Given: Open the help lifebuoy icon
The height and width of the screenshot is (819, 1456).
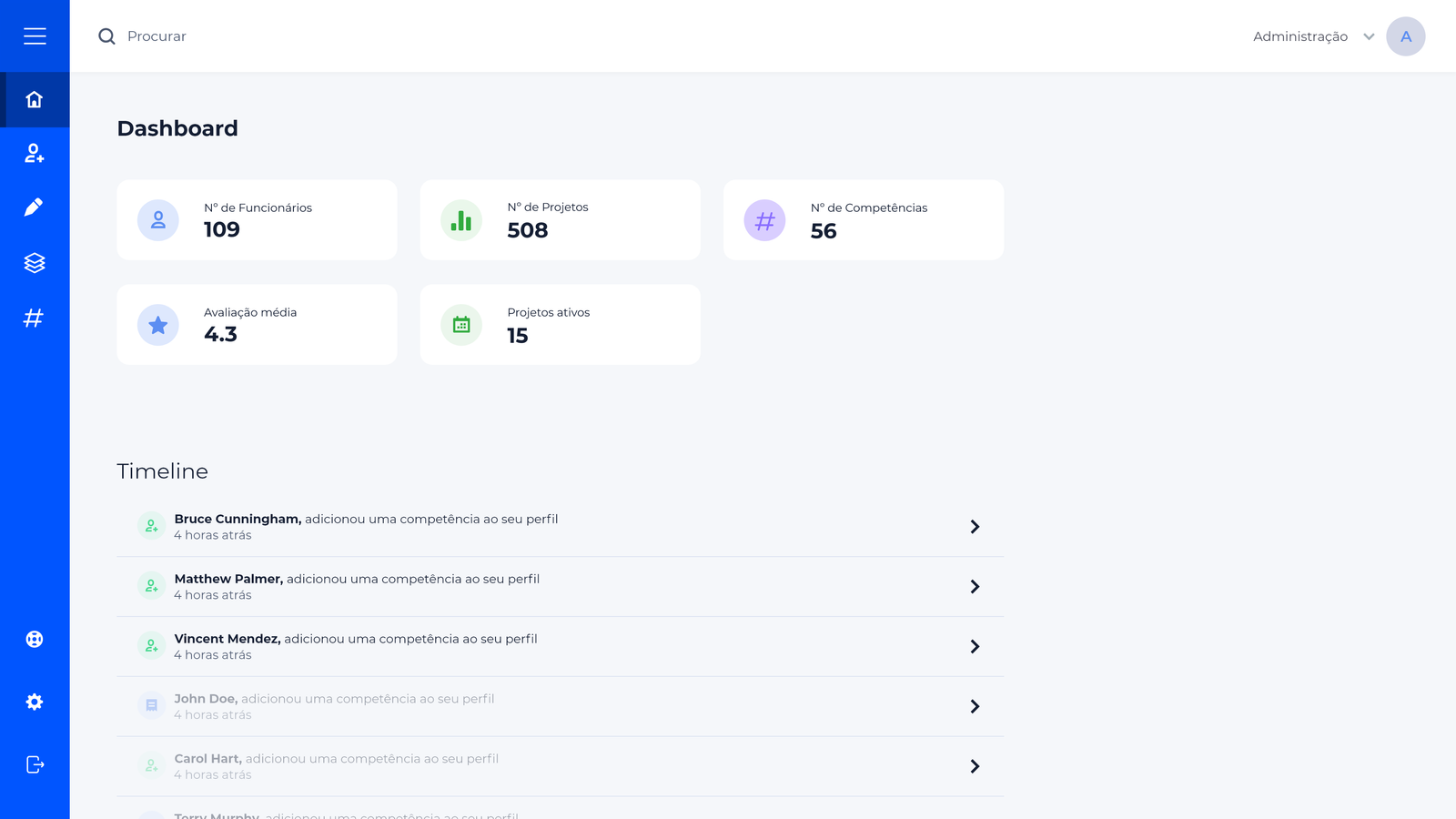Looking at the screenshot, I should (35, 639).
